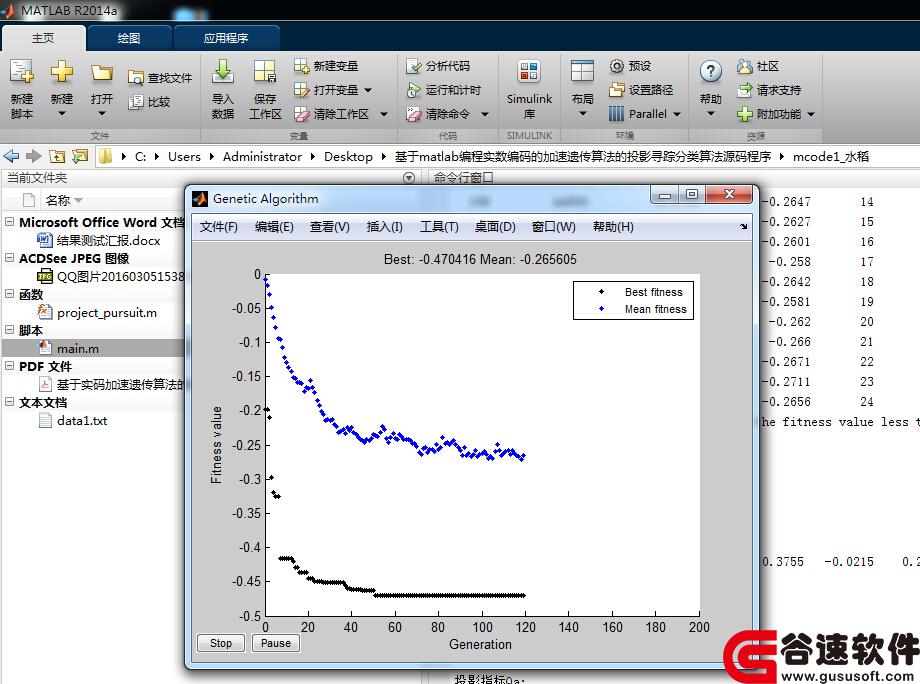Switch to the 应用程序 tab
The height and width of the screenshot is (684, 920).
(x=226, y=38)
